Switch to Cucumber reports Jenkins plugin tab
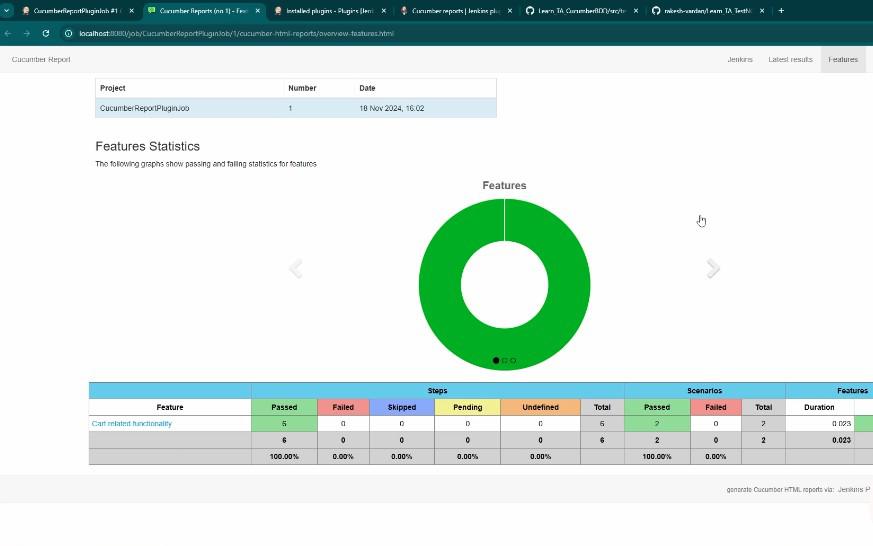Screen dimensions: 873x546 454,11
